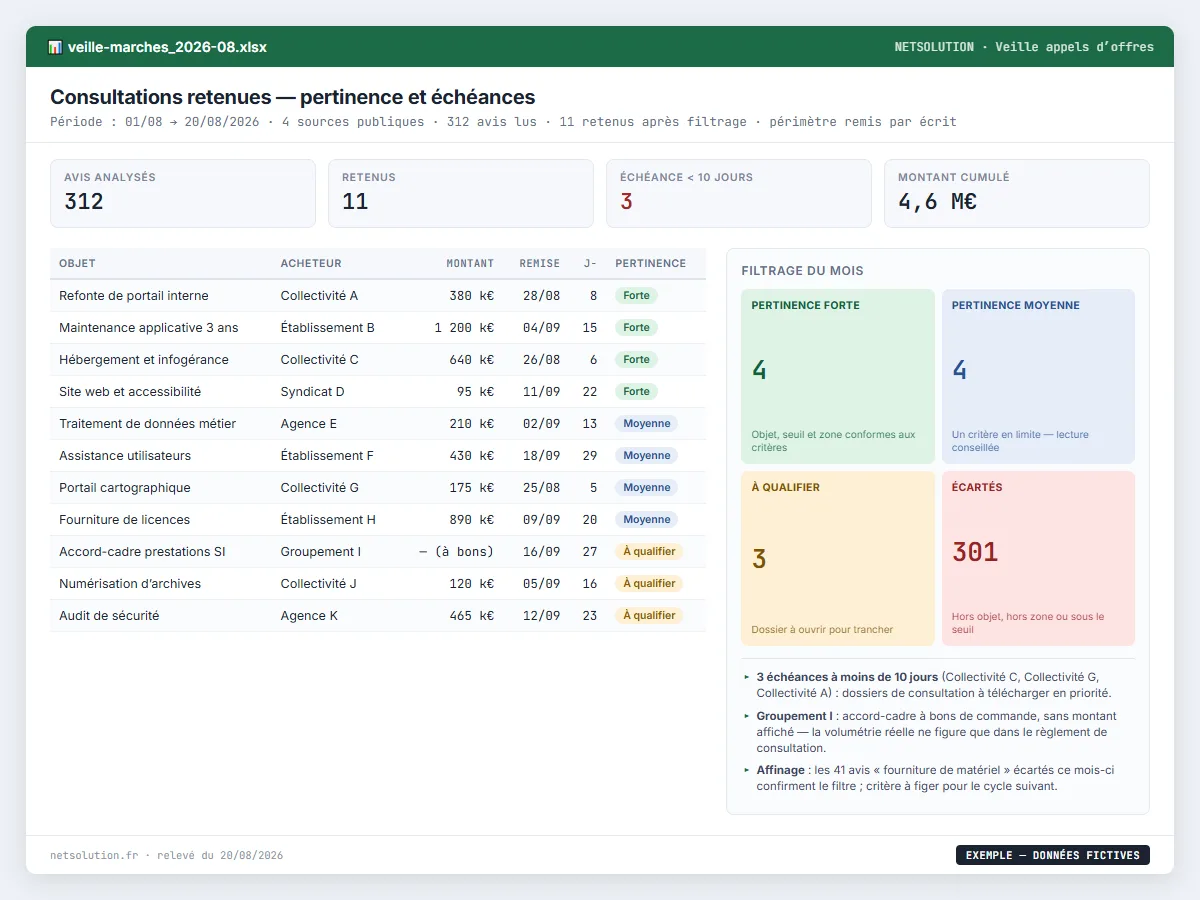This screenshot has height=900, width=1200.
Task: Click Forte badge for Collectivité A
Action: 636,296
